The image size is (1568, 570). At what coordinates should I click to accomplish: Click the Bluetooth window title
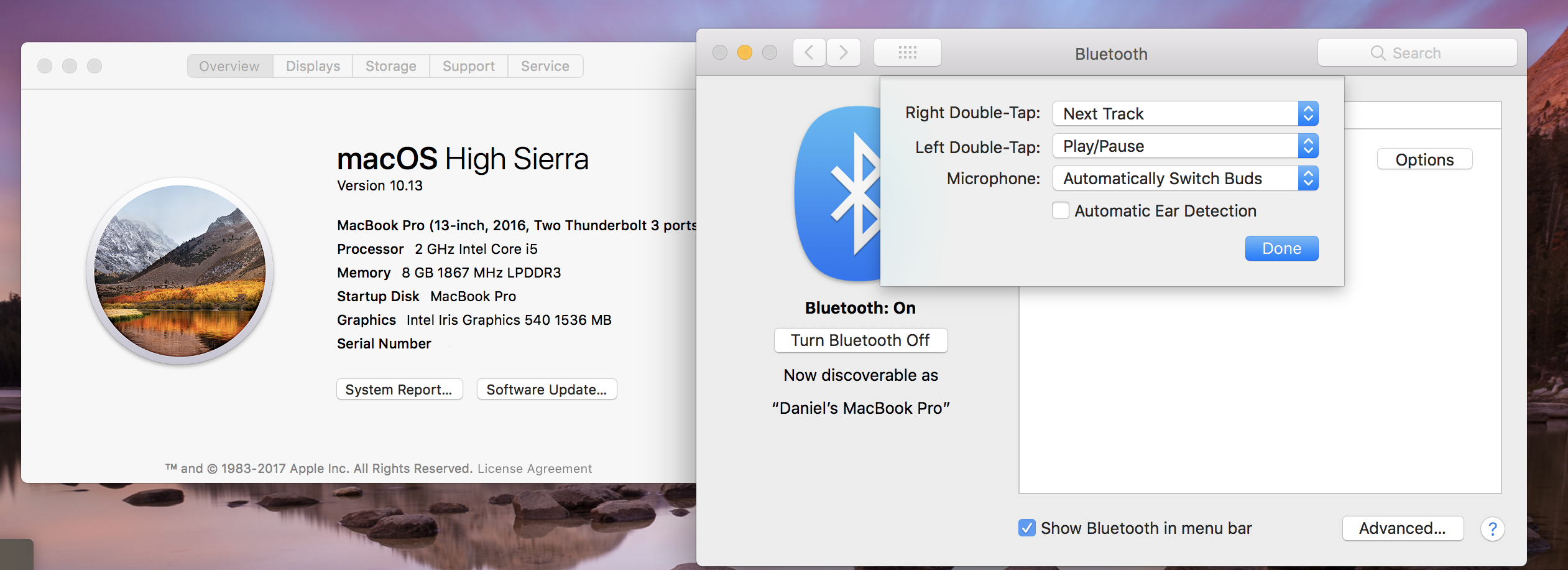pos(1111,54)
